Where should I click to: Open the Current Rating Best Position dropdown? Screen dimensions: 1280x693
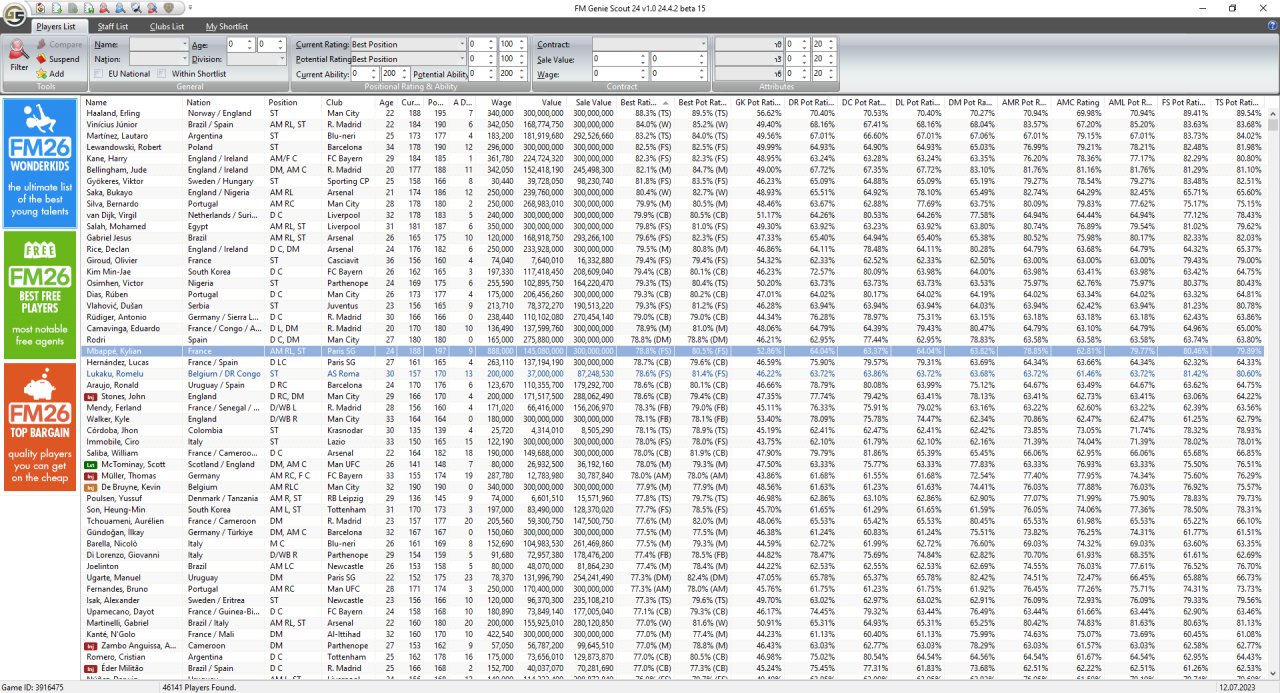click(408, 45)
